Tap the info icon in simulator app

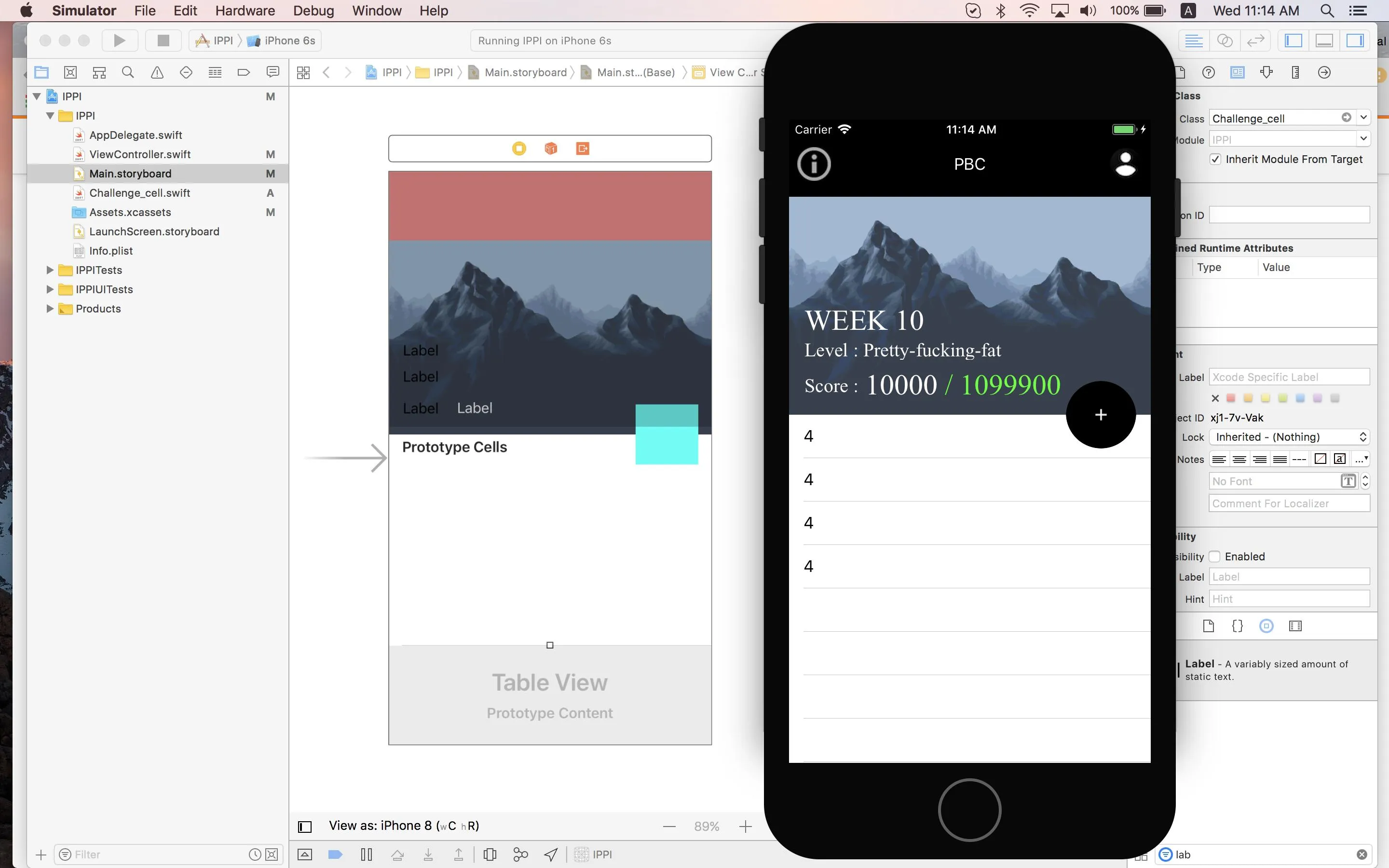813,164
